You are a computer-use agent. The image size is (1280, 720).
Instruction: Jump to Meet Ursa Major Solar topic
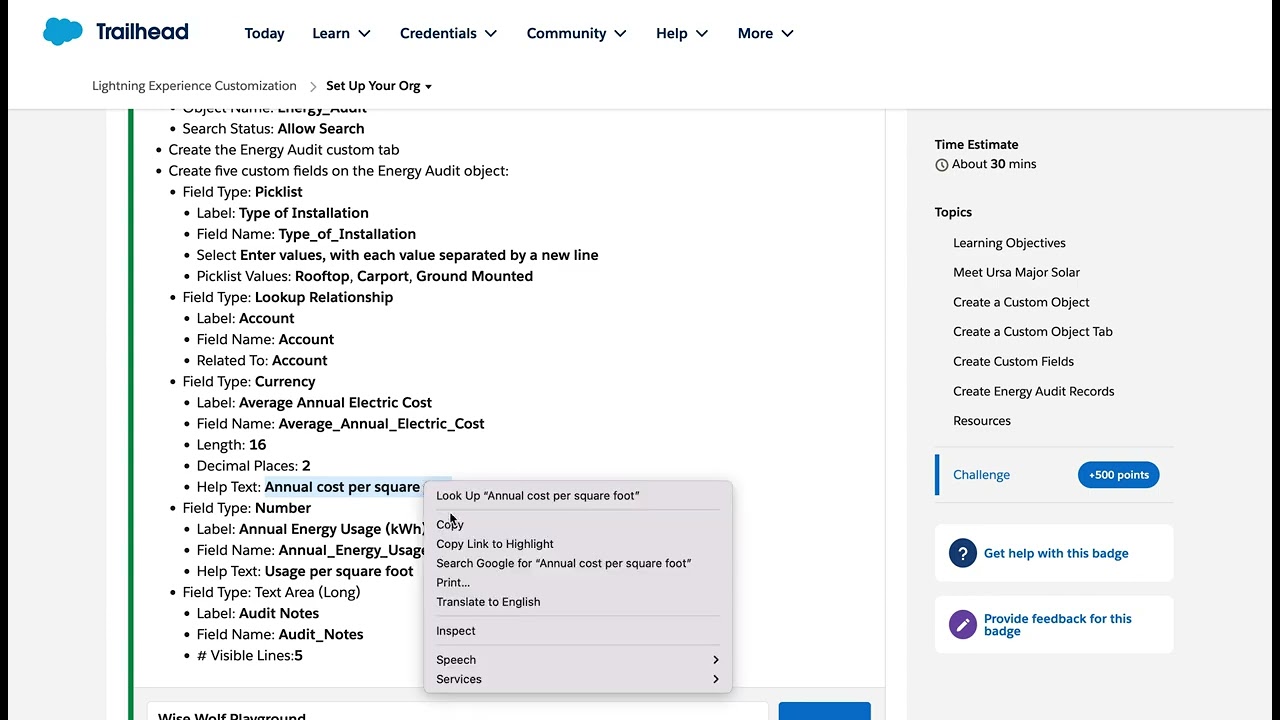tap(1016, 272)
